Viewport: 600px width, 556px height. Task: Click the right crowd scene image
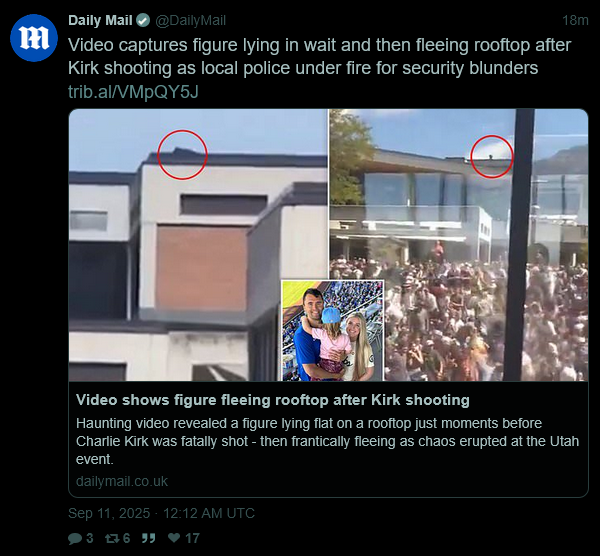[458, 245]
